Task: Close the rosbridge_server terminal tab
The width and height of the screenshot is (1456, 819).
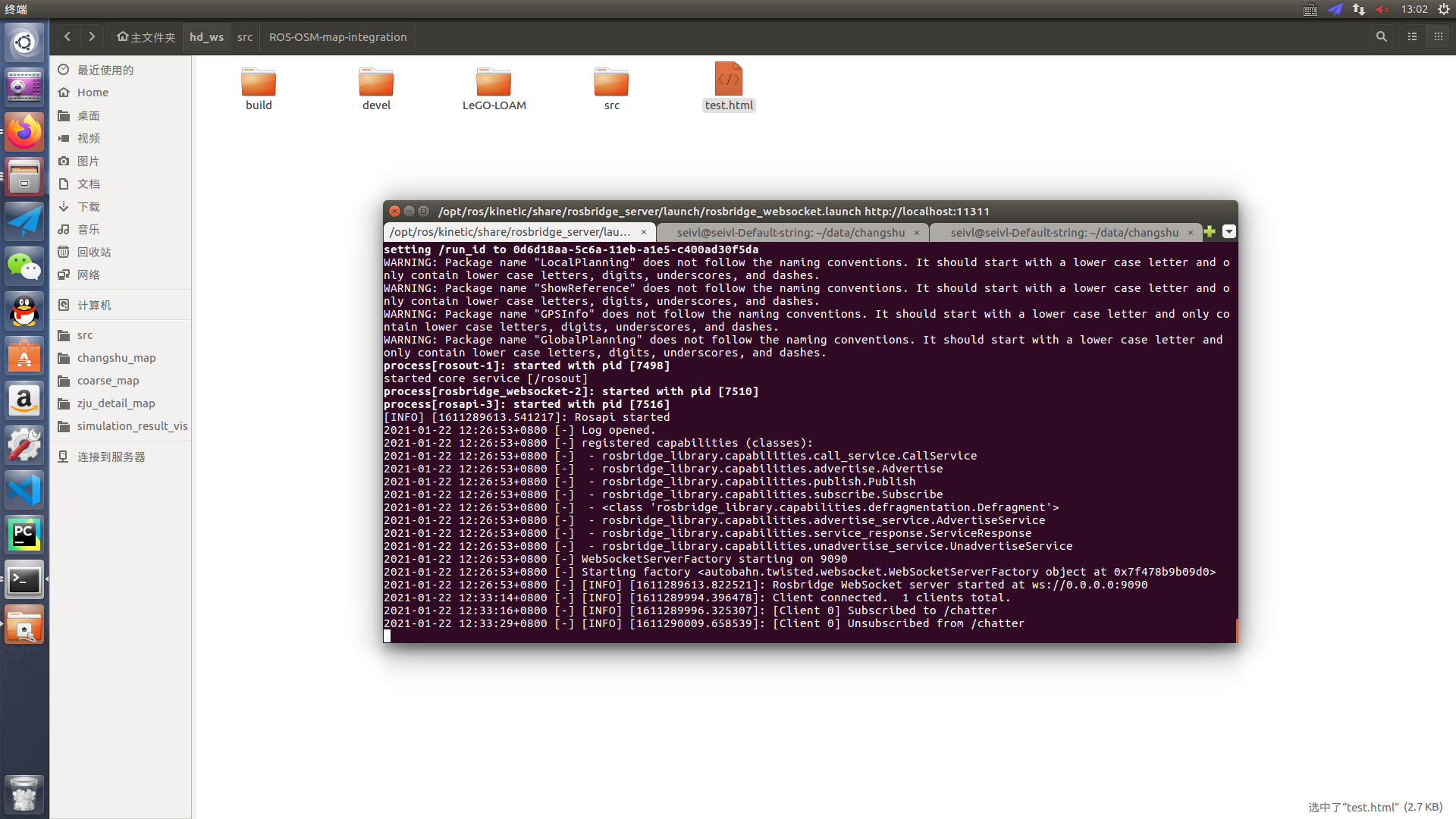Action: 644,232
